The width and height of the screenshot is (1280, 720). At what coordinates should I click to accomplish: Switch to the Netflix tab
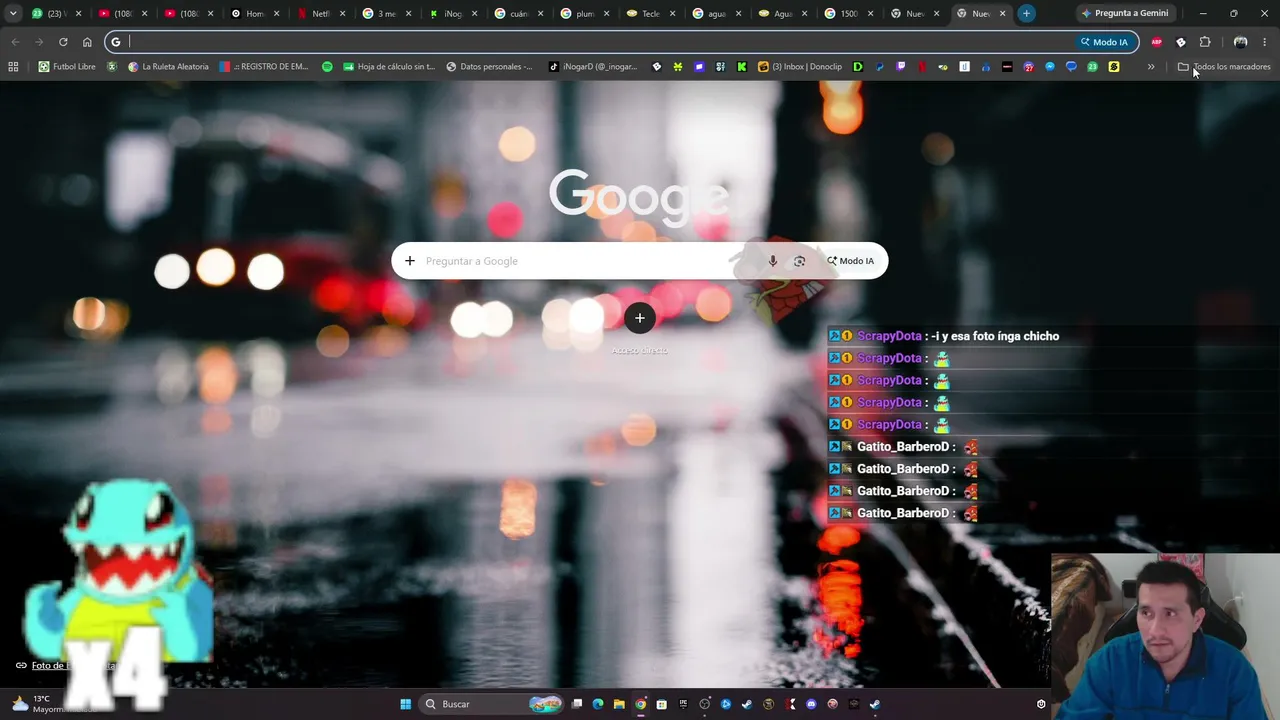coord(319,13)
